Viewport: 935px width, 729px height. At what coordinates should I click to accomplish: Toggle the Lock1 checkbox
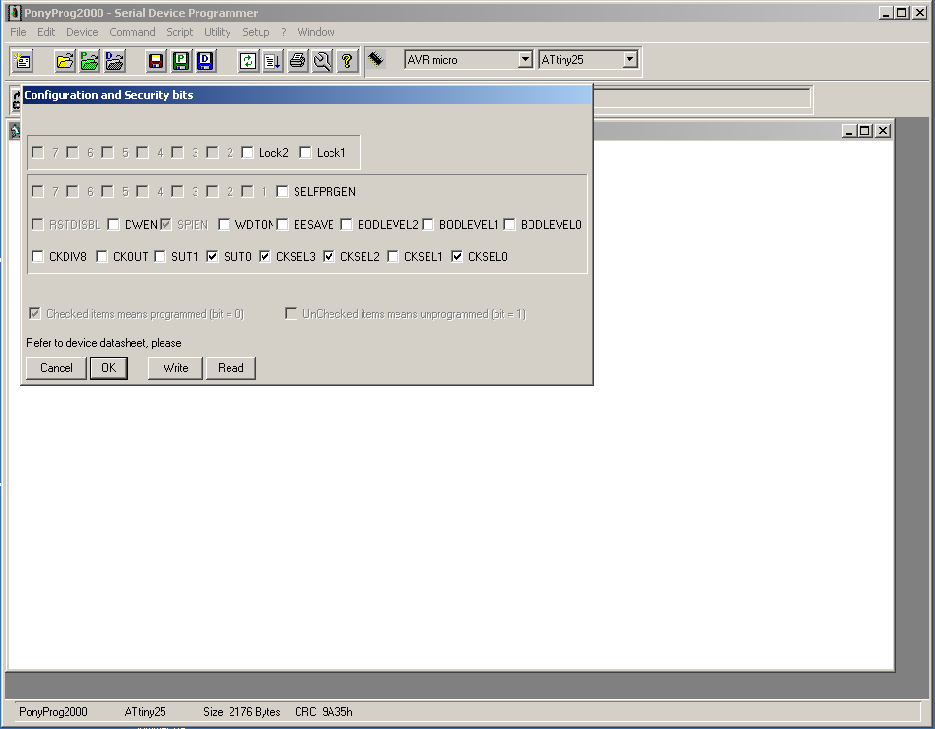click(x=305, y=153)
